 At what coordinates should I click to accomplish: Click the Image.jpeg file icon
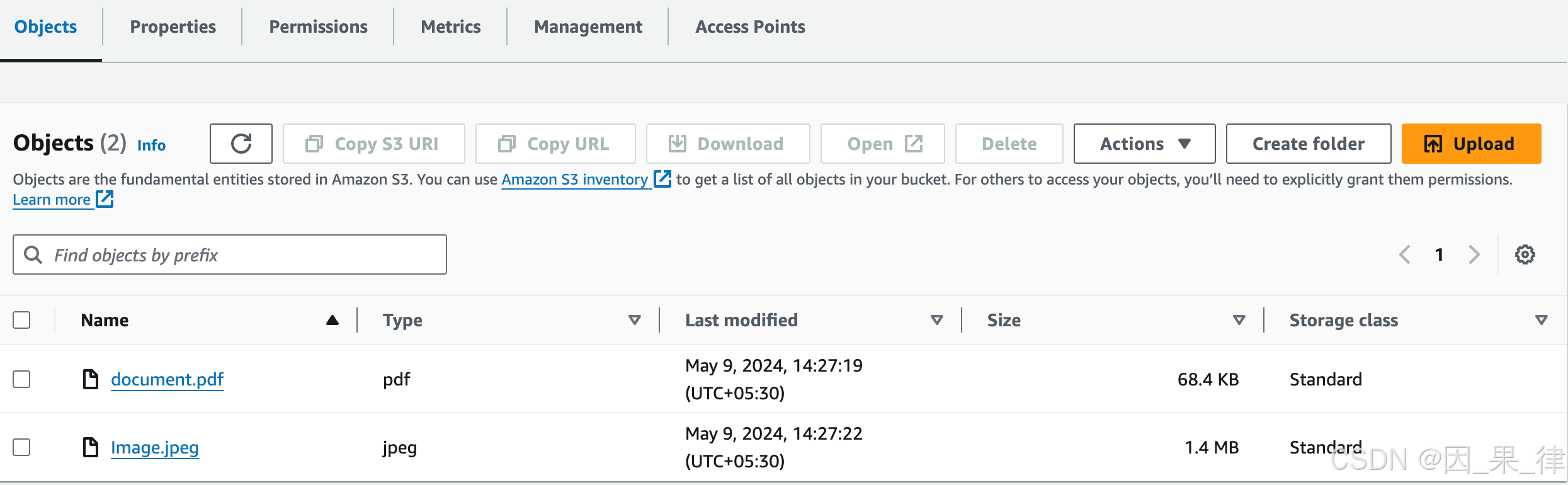(x=91, y=447)
